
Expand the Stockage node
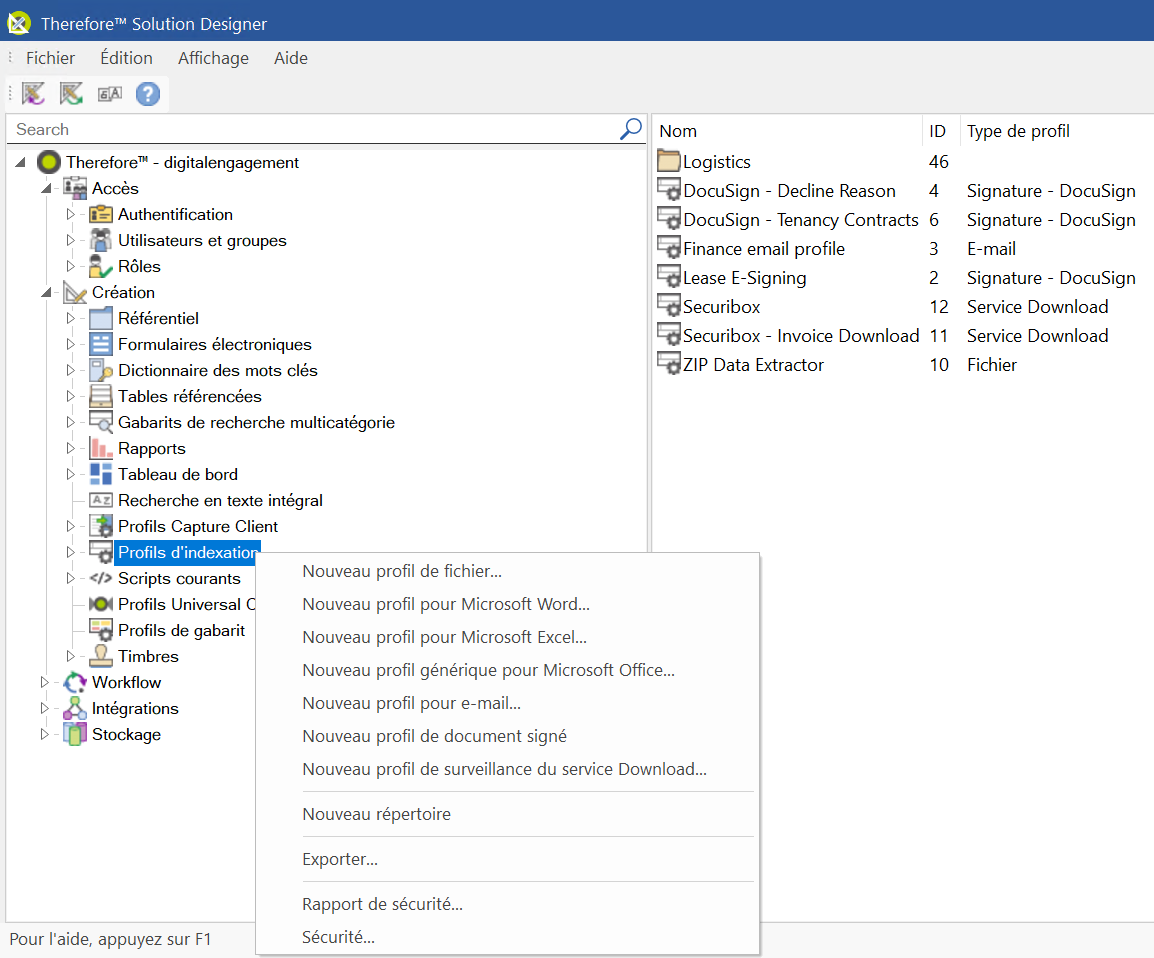[45, 734]
